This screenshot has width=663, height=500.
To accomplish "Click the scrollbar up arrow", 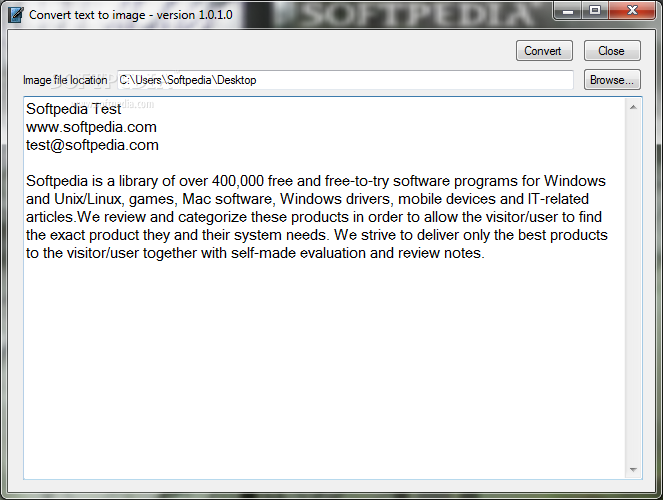I will click(x=633, y=107).
